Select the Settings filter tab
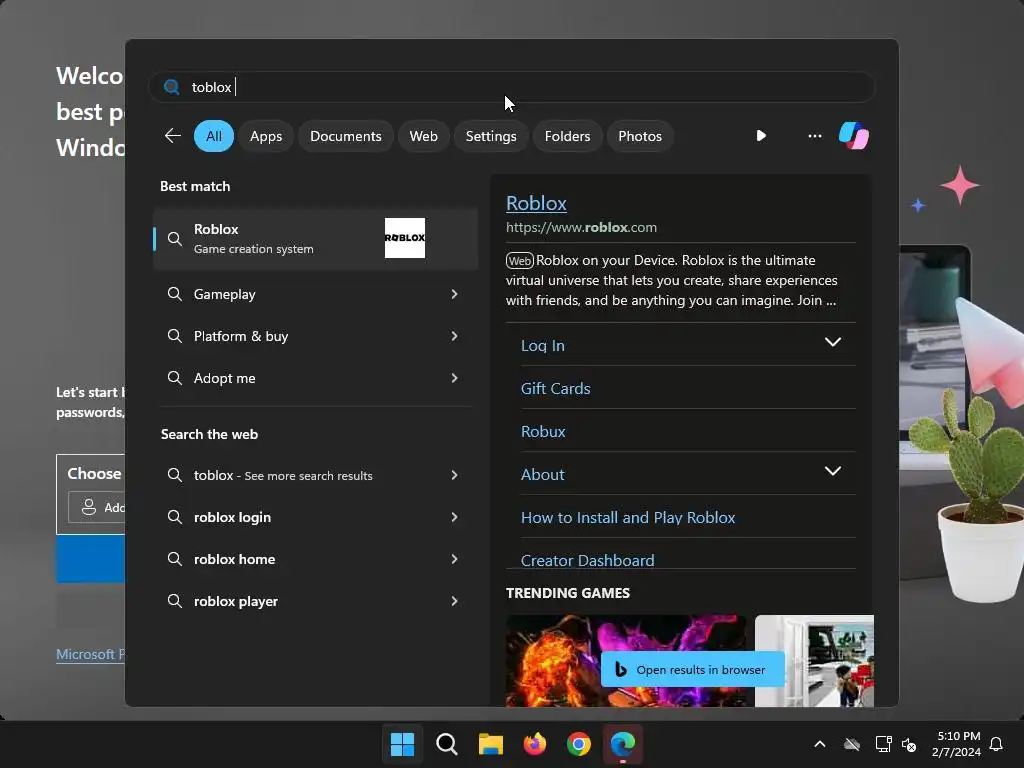 coord(490,136)
